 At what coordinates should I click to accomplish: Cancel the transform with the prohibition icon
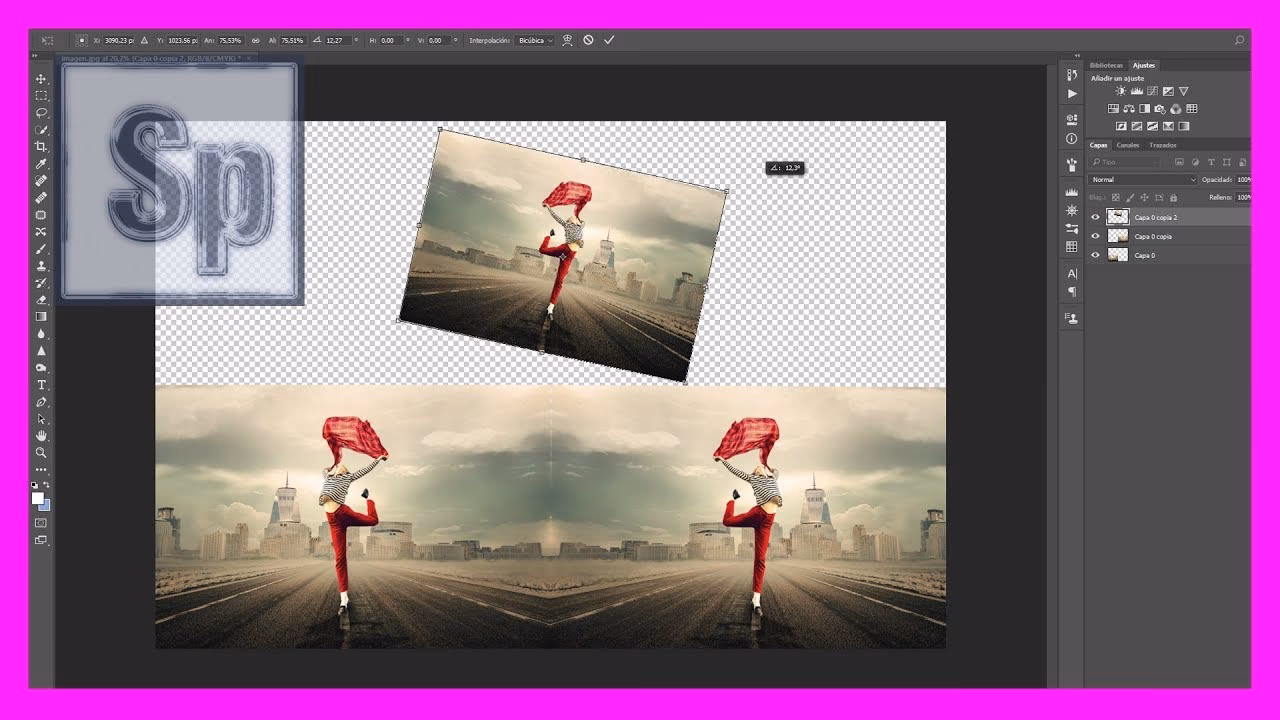click(x=589, y=40)
